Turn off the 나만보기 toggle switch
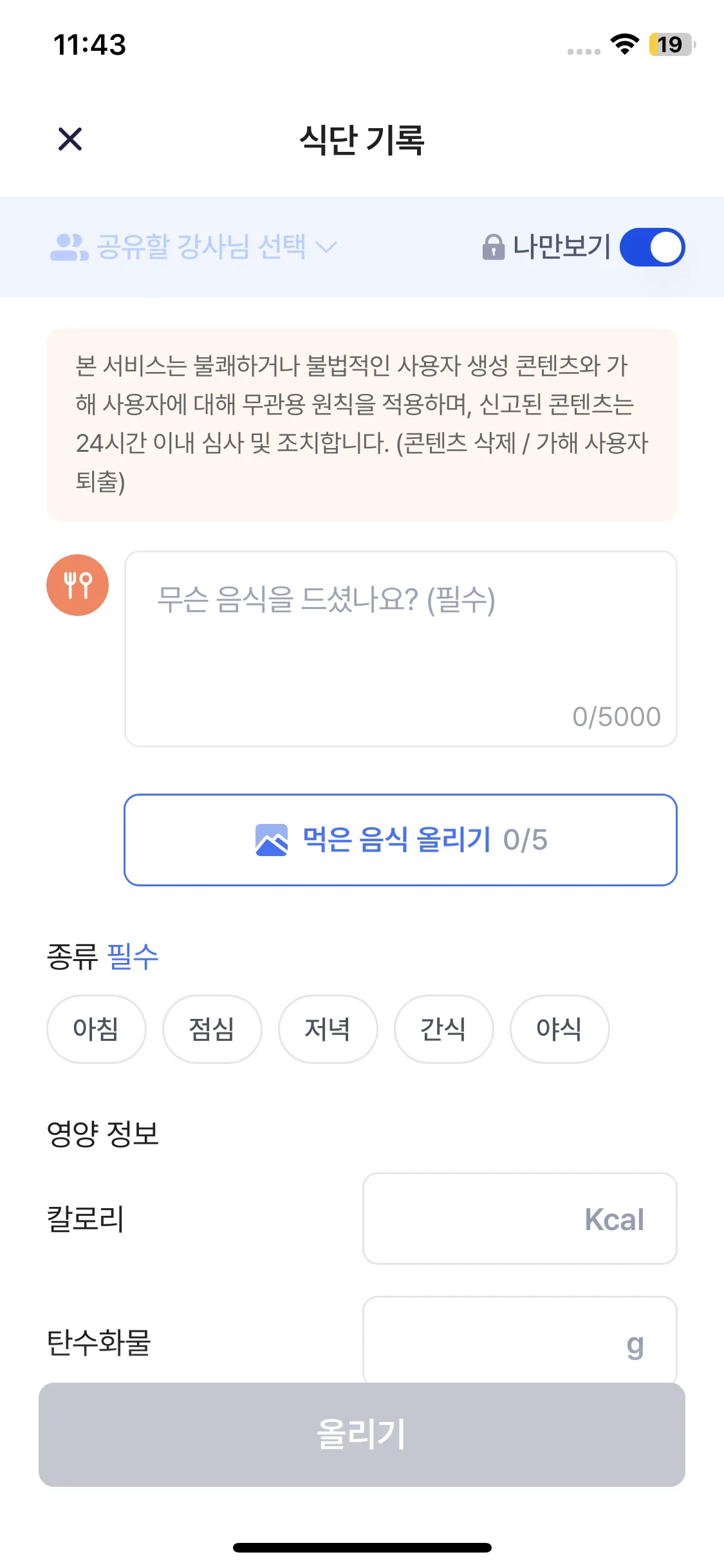 (652, 247)
